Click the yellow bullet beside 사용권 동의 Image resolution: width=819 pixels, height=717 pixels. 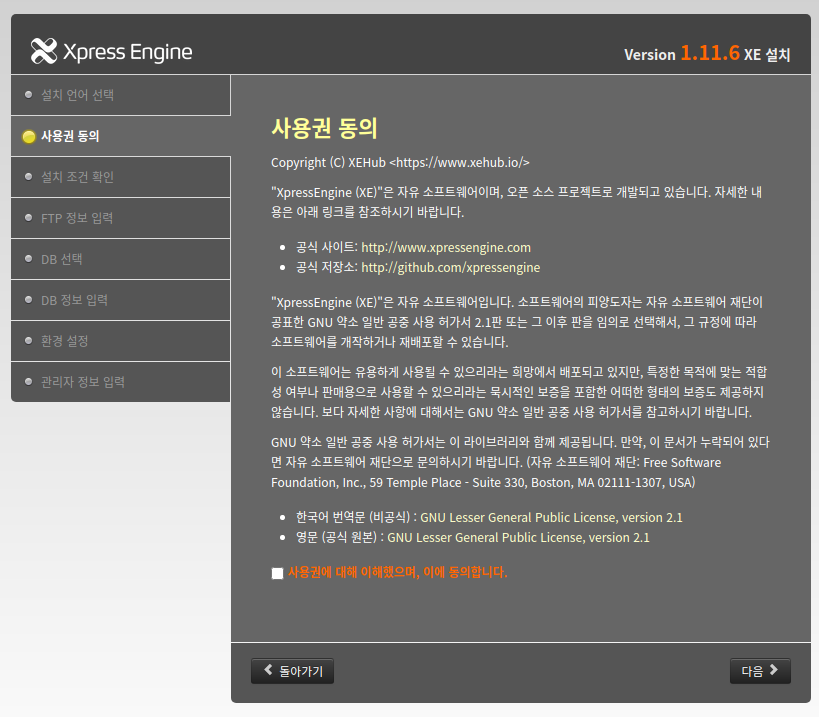coord(29,137)
